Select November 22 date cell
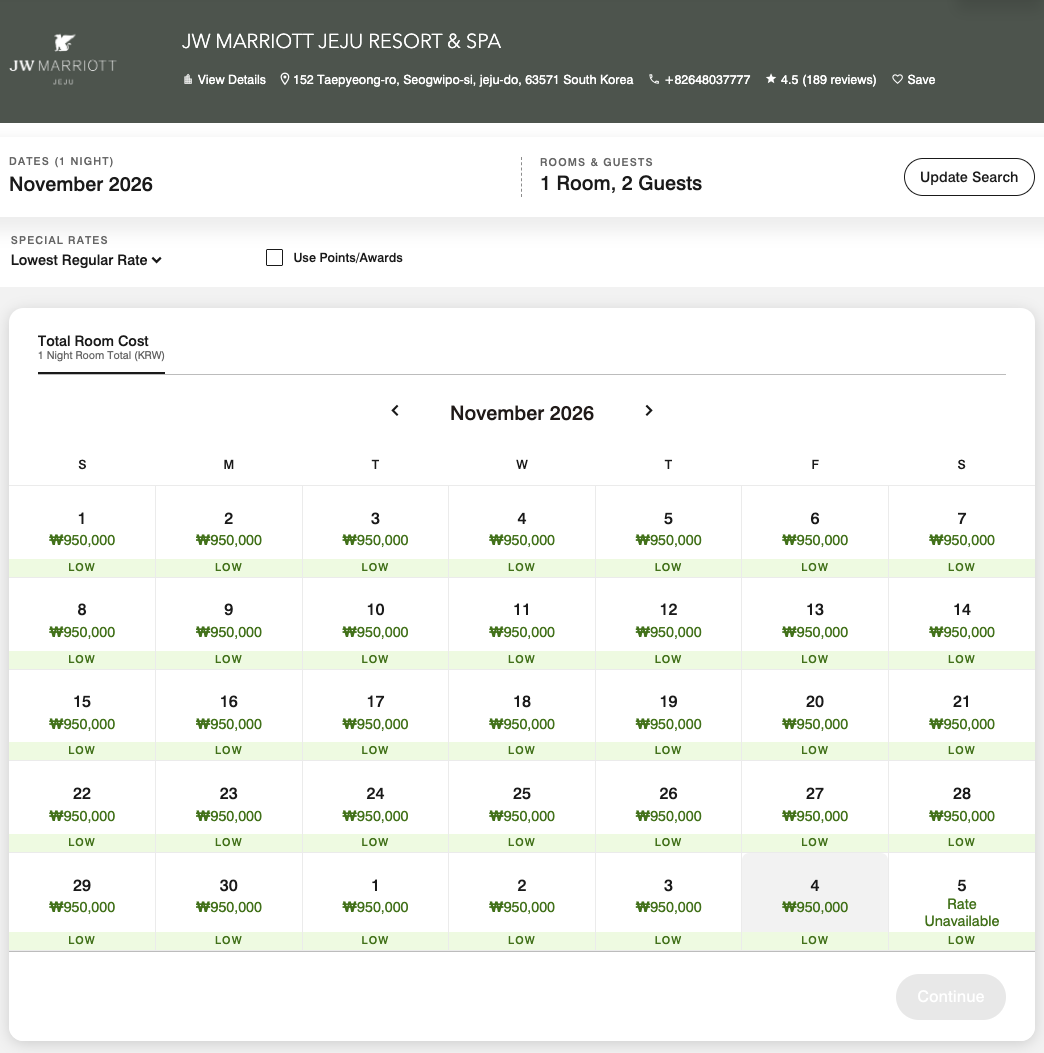The image size is (1044, 1053). click(x=82, y=807)
